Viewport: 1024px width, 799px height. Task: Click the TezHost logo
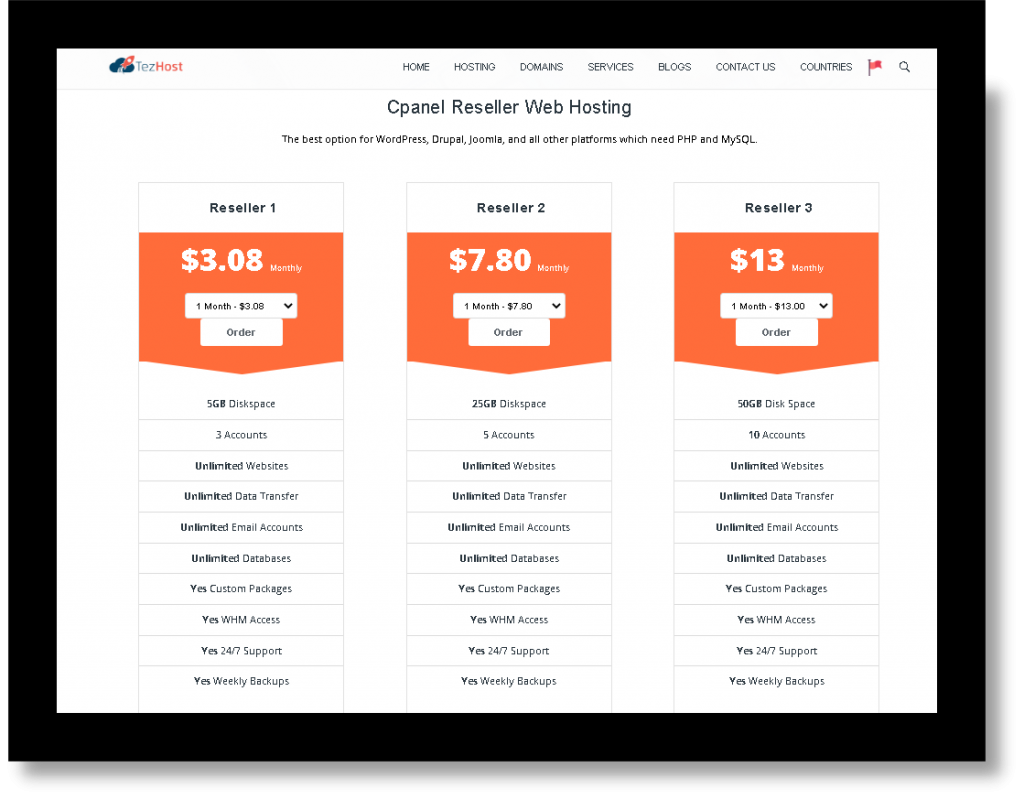[x=146, y=66]
